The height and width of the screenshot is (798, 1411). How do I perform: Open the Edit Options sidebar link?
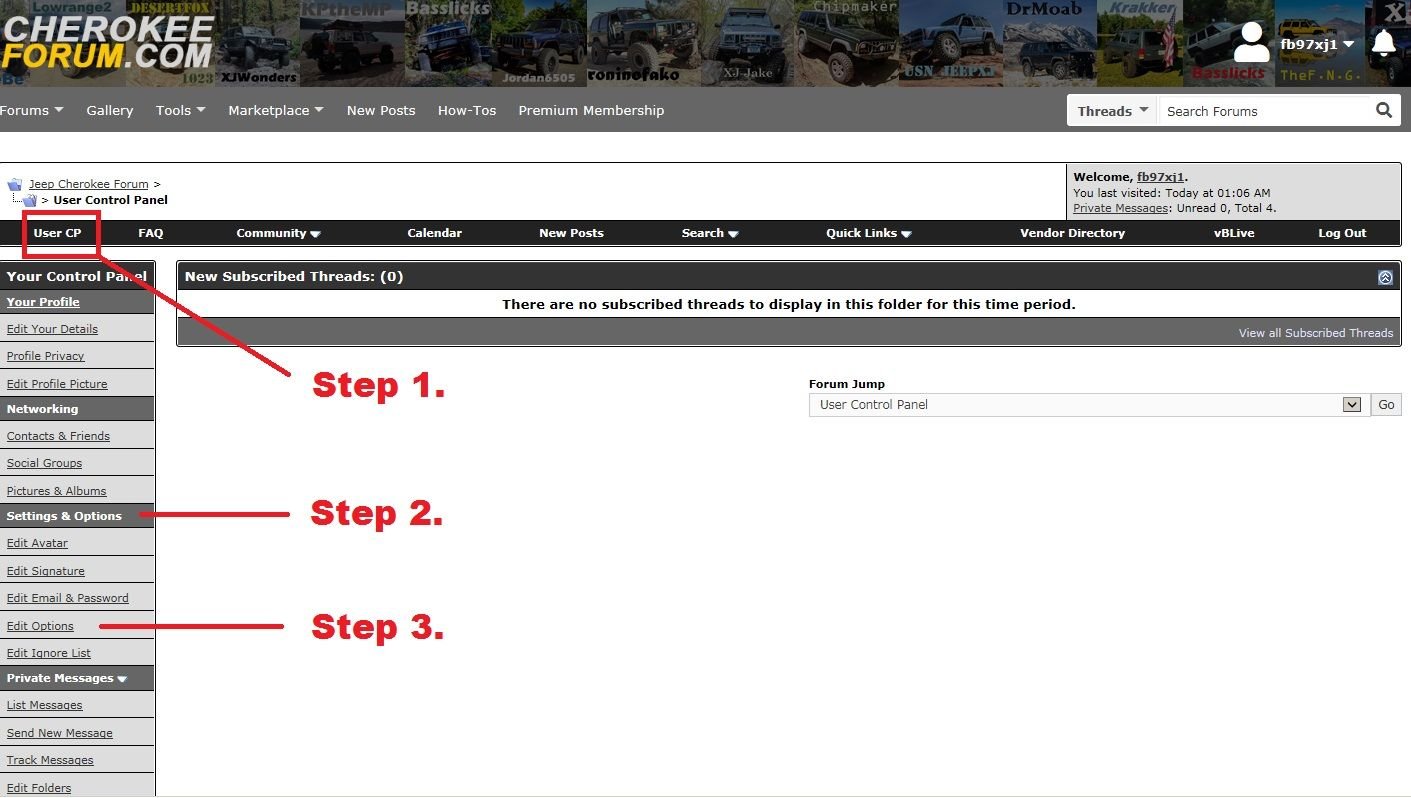click(x=40, y=626)
